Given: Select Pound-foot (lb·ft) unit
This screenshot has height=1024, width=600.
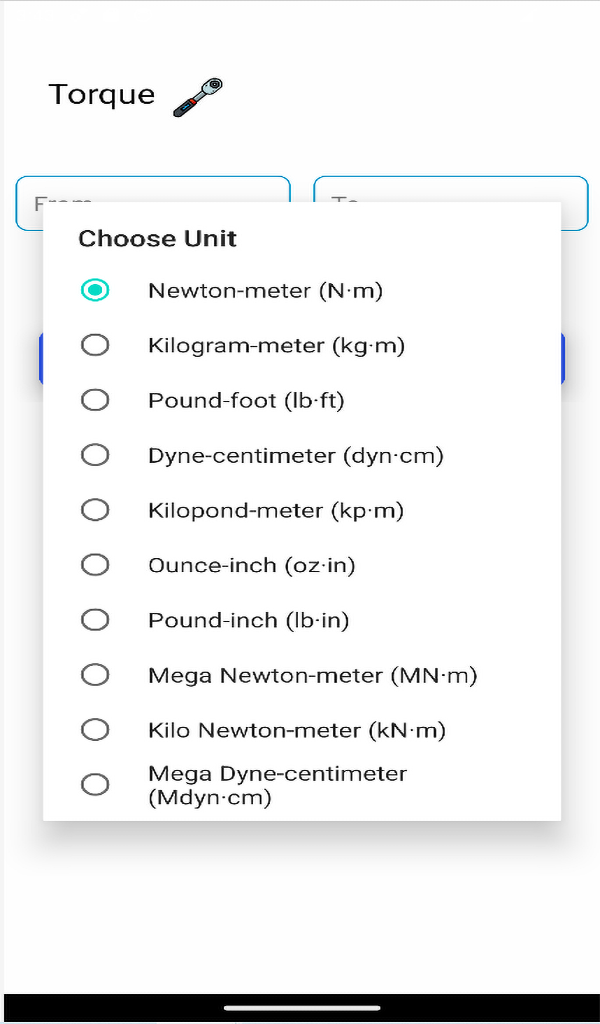Looking at the screenshot, I should point(95,399).
